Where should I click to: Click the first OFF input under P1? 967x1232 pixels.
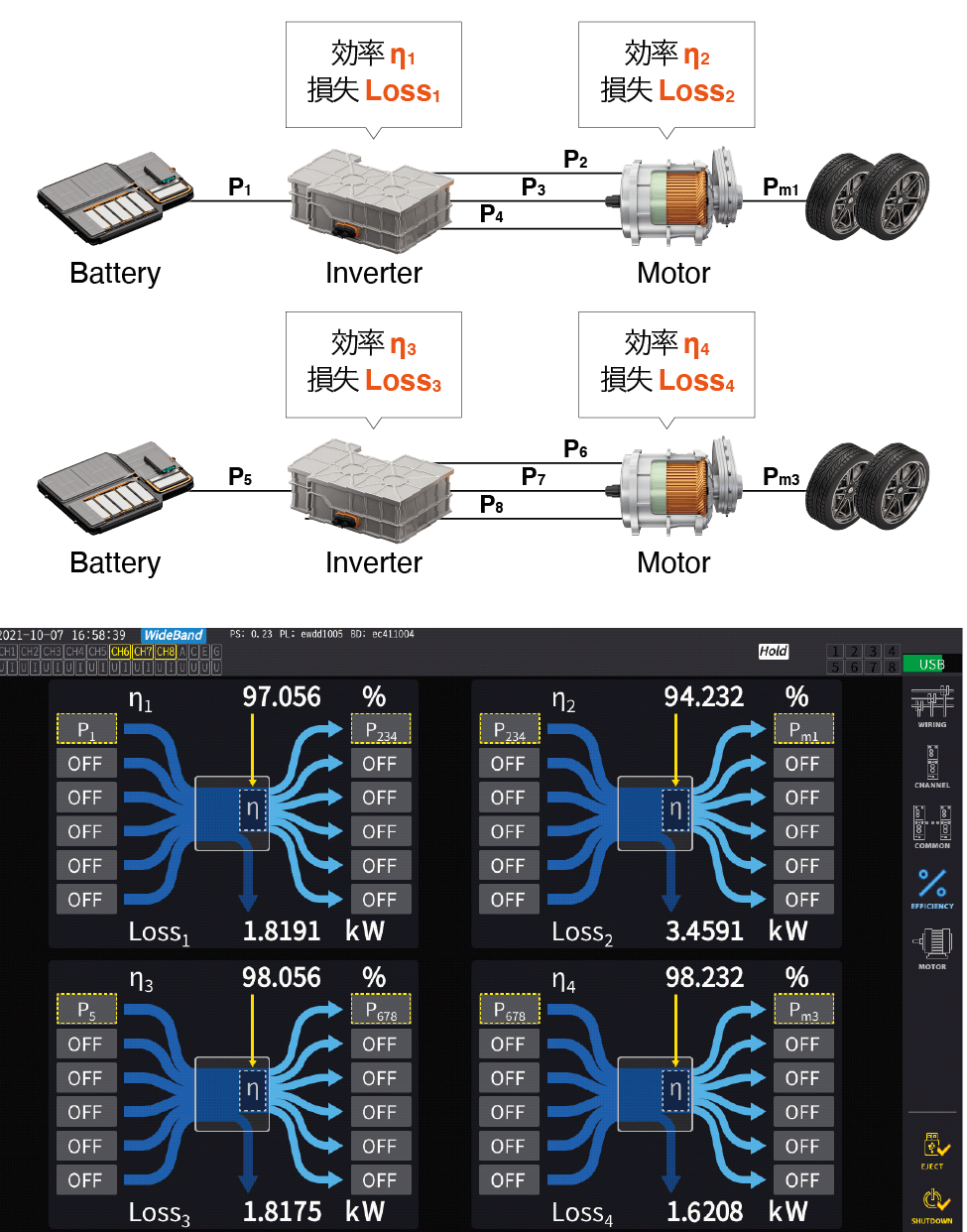pos(86,764)
